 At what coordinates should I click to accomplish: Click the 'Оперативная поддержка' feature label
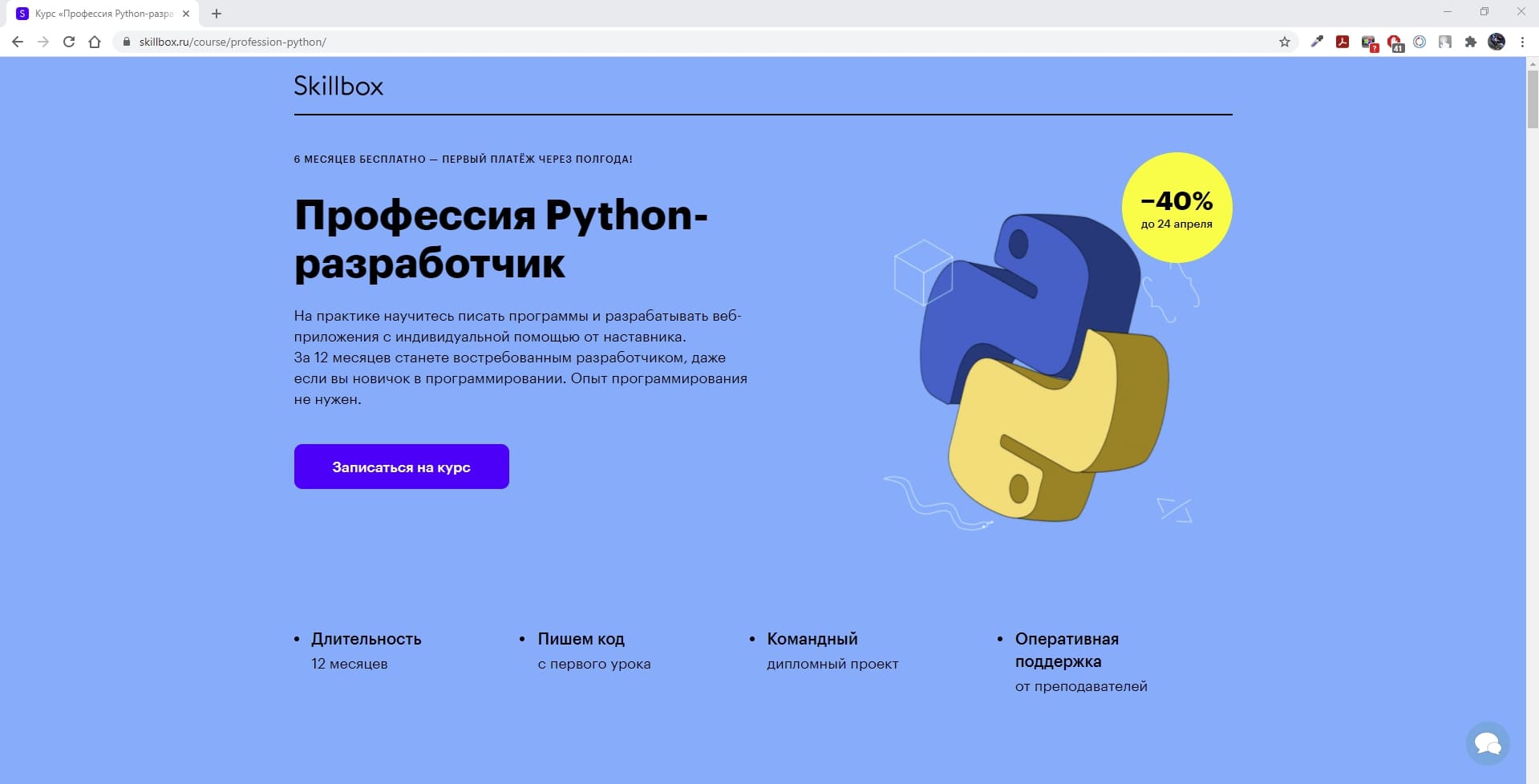pyautogui.click(x=1067, y=650)
